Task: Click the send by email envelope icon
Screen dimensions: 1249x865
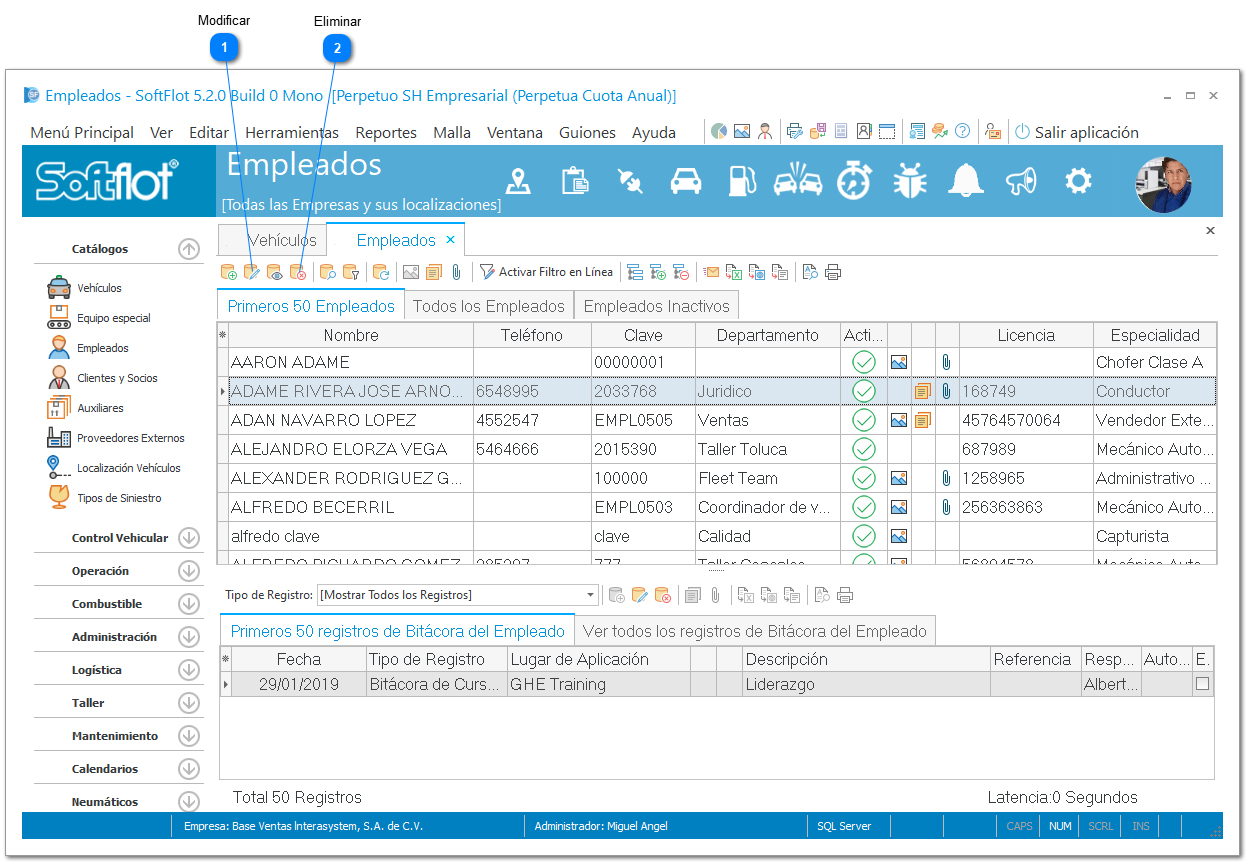Action: pyautogui.click(x=711, y=272)
